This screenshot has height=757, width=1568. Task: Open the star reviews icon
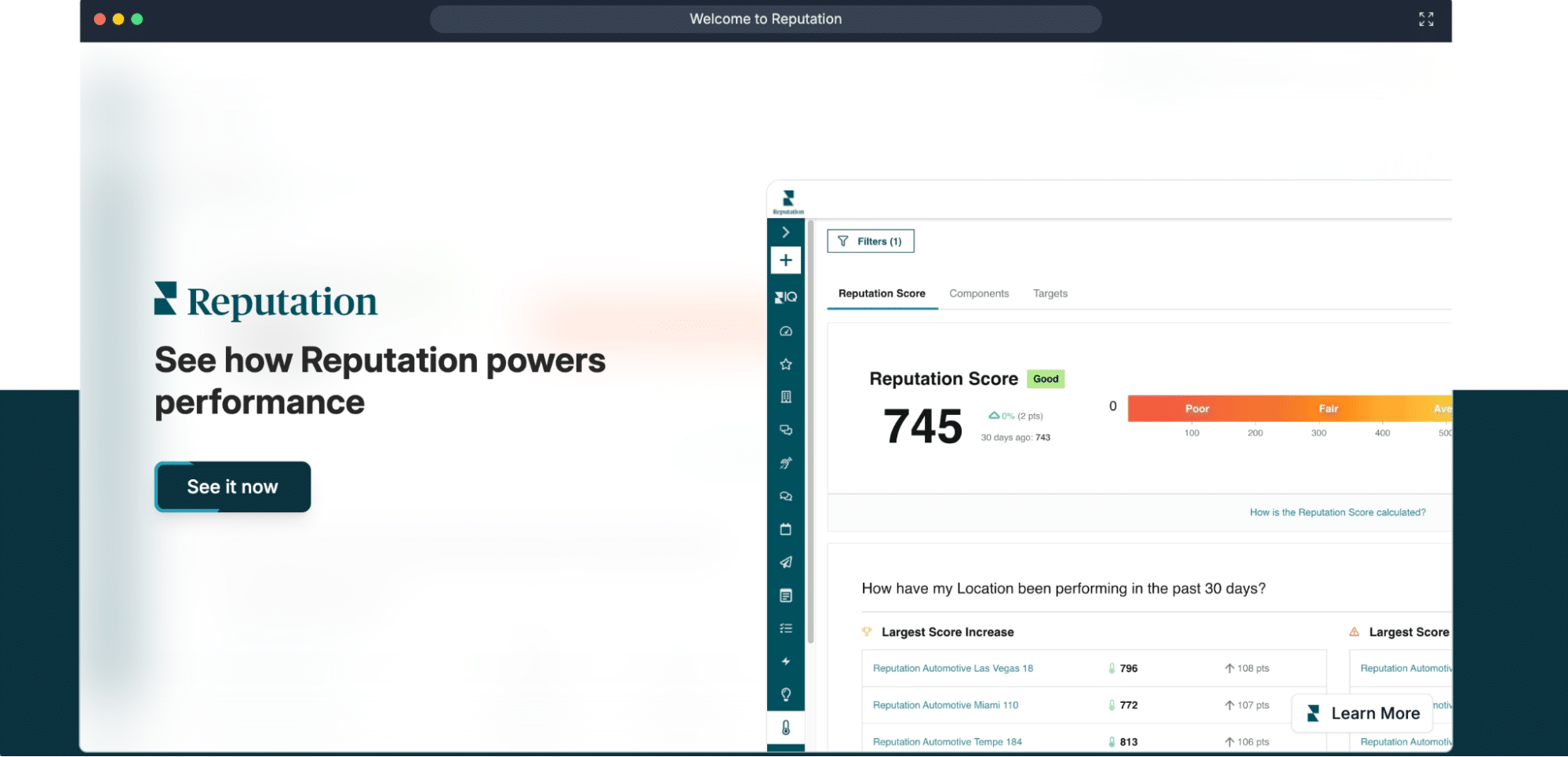tap(785, 364)
